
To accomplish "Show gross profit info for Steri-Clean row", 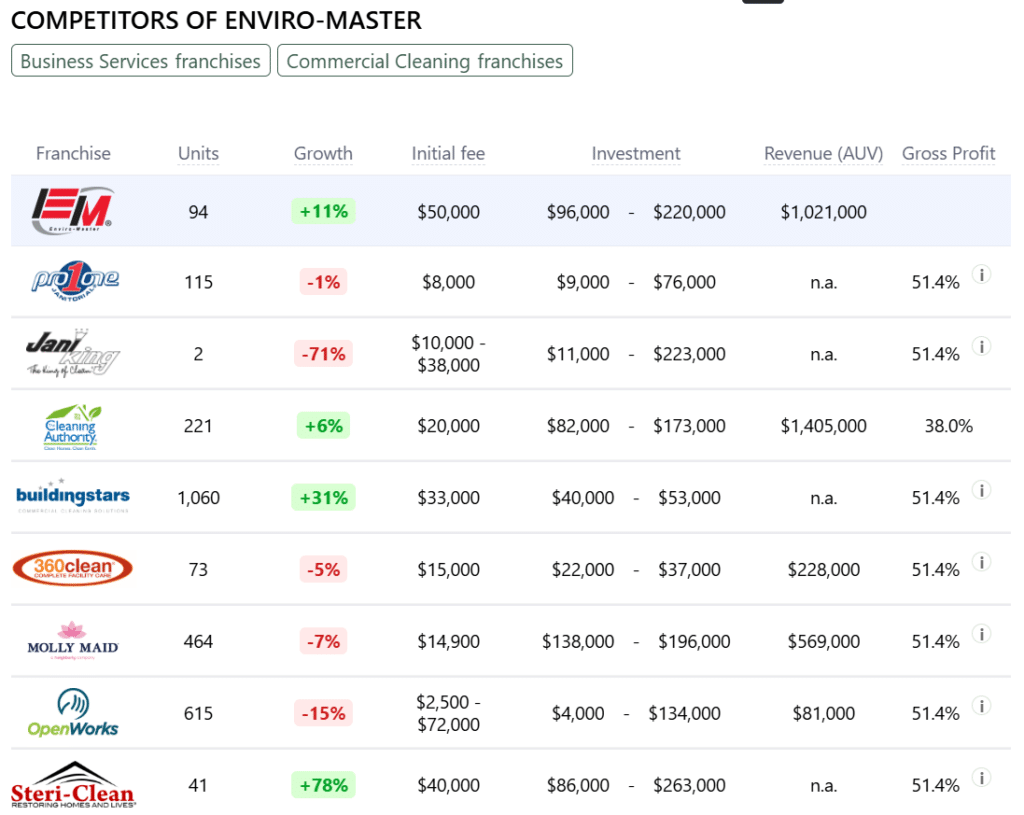I will click(x=982, y=777).
